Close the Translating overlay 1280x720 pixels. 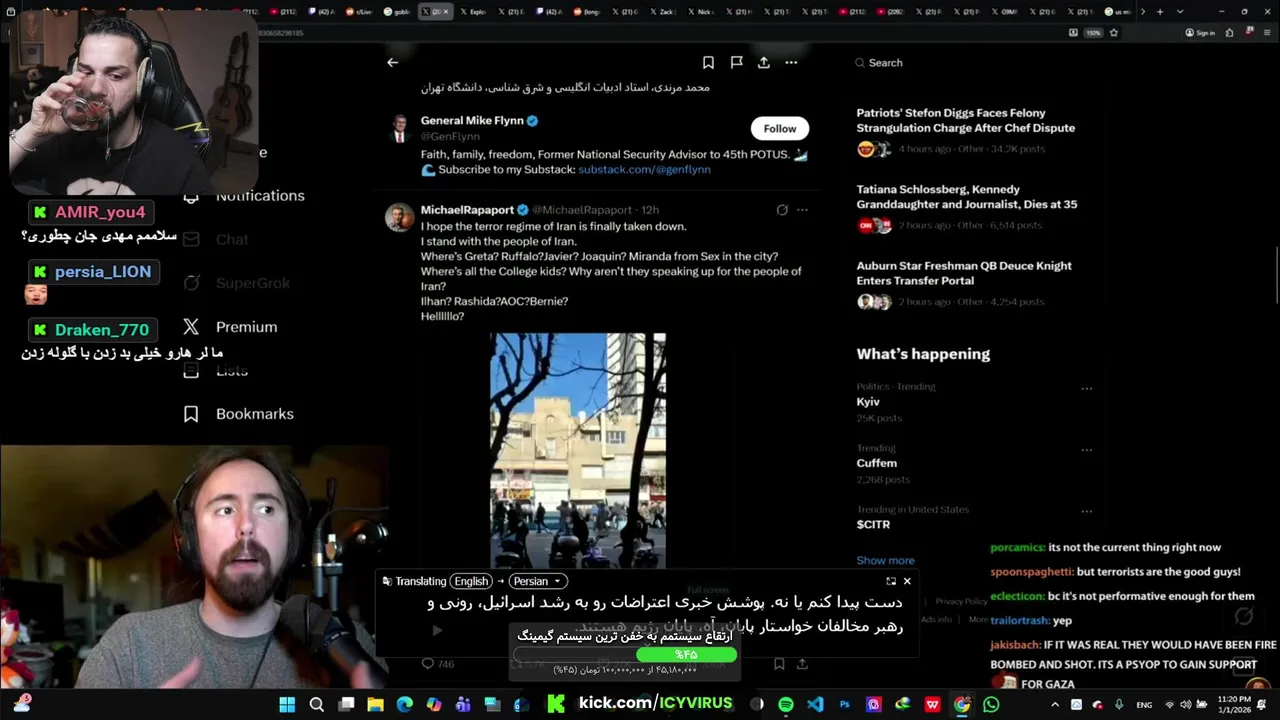907,581
